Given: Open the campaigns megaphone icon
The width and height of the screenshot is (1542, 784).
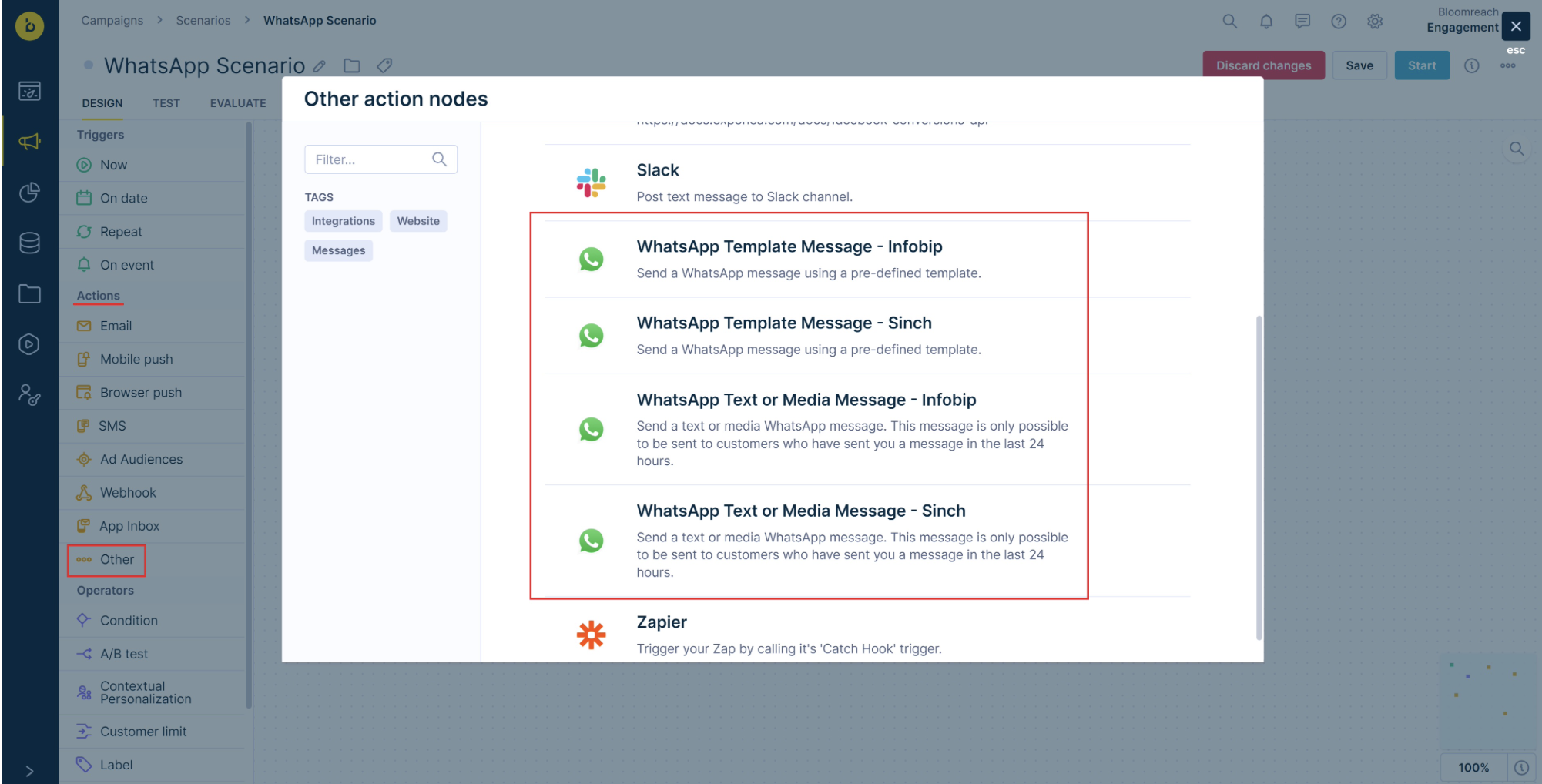Looking at the screenshot, I should (x=29, y=142).
